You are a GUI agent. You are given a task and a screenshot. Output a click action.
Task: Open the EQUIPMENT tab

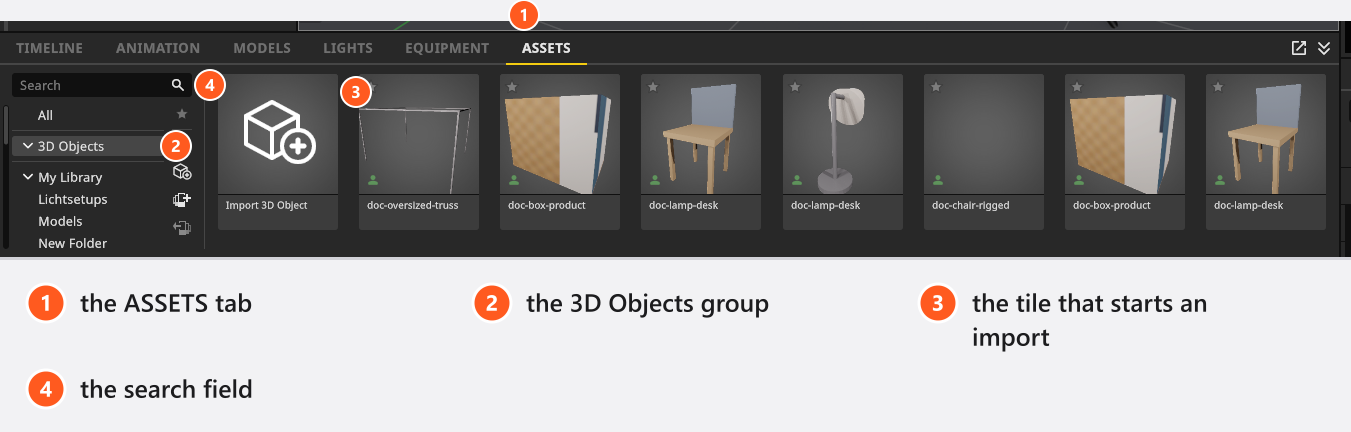point(447,48)
